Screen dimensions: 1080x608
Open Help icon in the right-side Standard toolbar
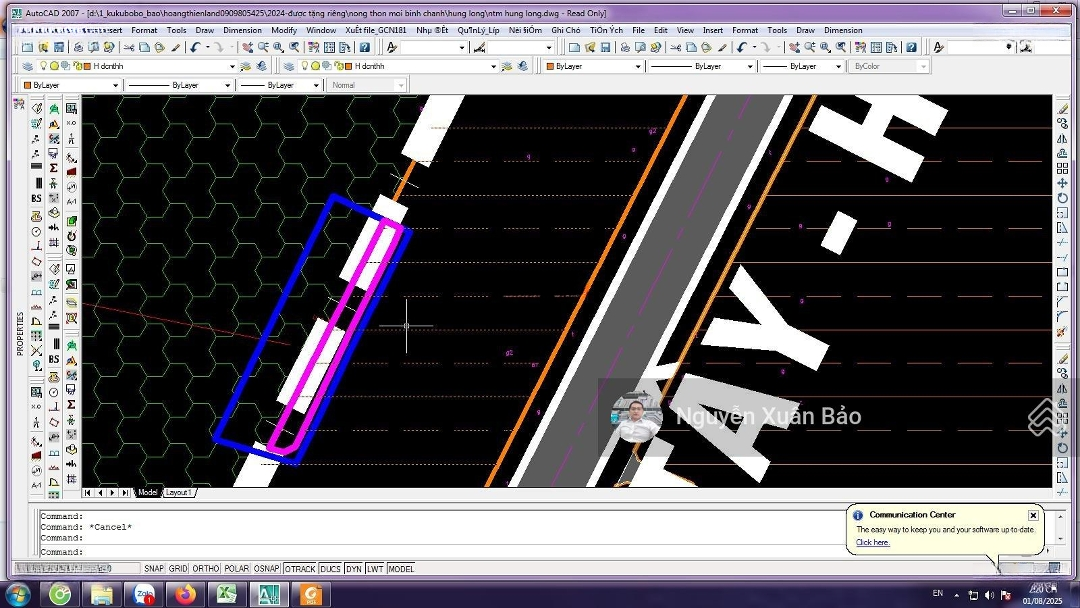(911, 47)
